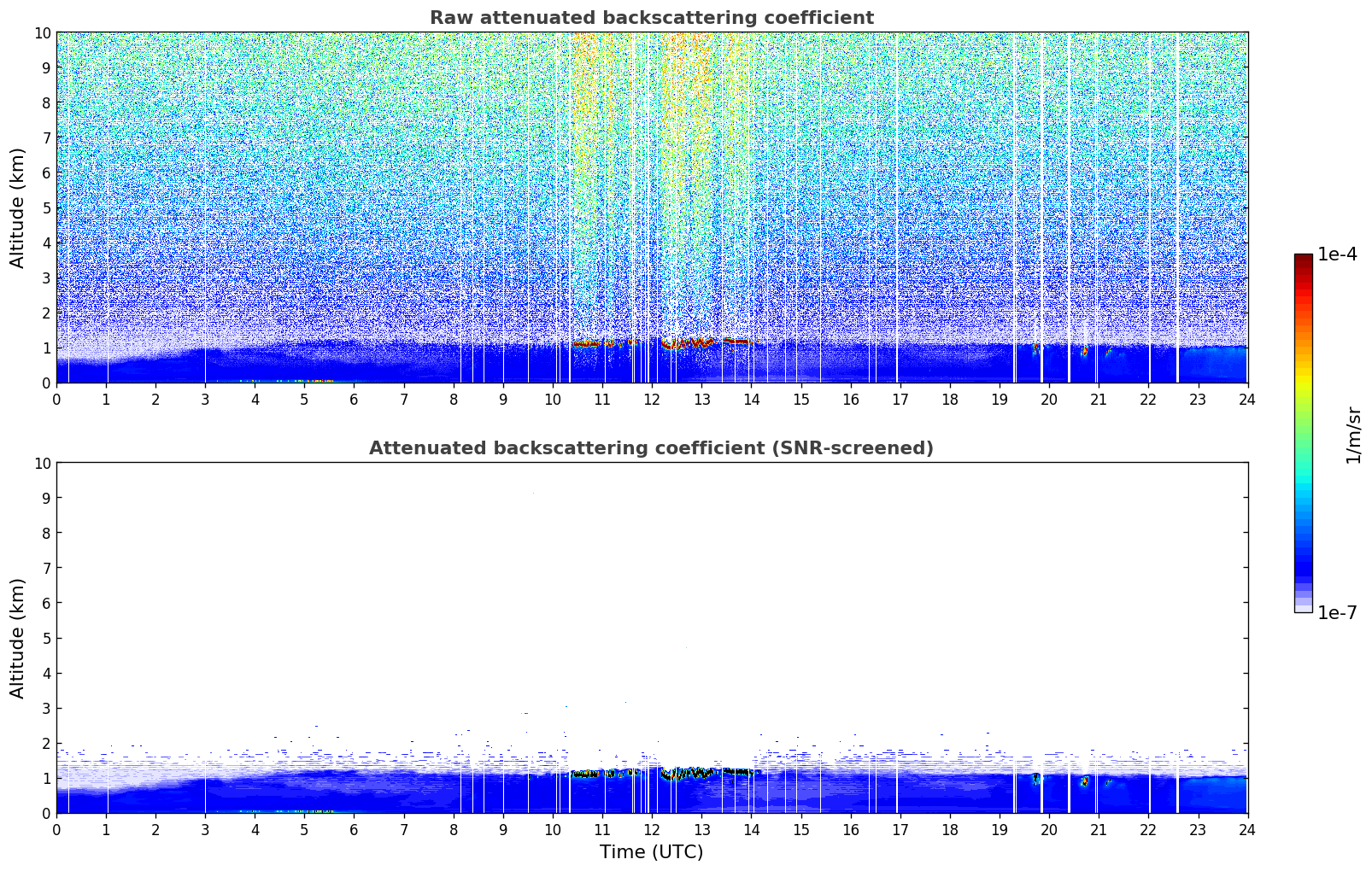Click the cloud layer near 1 km in SNR-screened plot
Viewport: 1372px width, 871px height.
point(662,773)
